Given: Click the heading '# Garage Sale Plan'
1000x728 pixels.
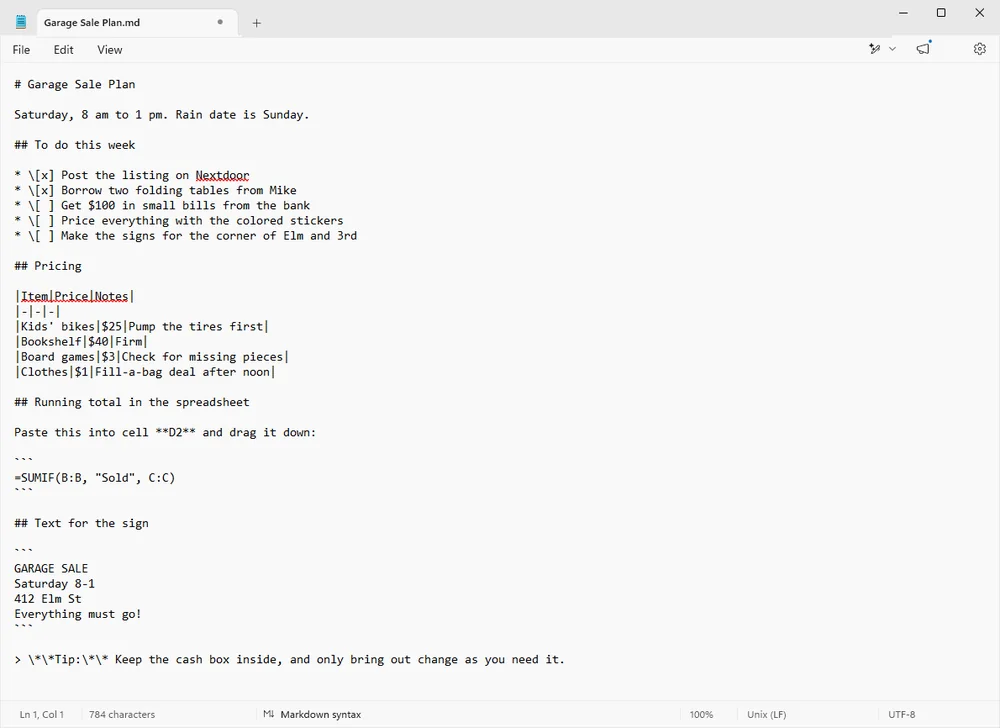Looking at the screenshot, I should point(75,84).
